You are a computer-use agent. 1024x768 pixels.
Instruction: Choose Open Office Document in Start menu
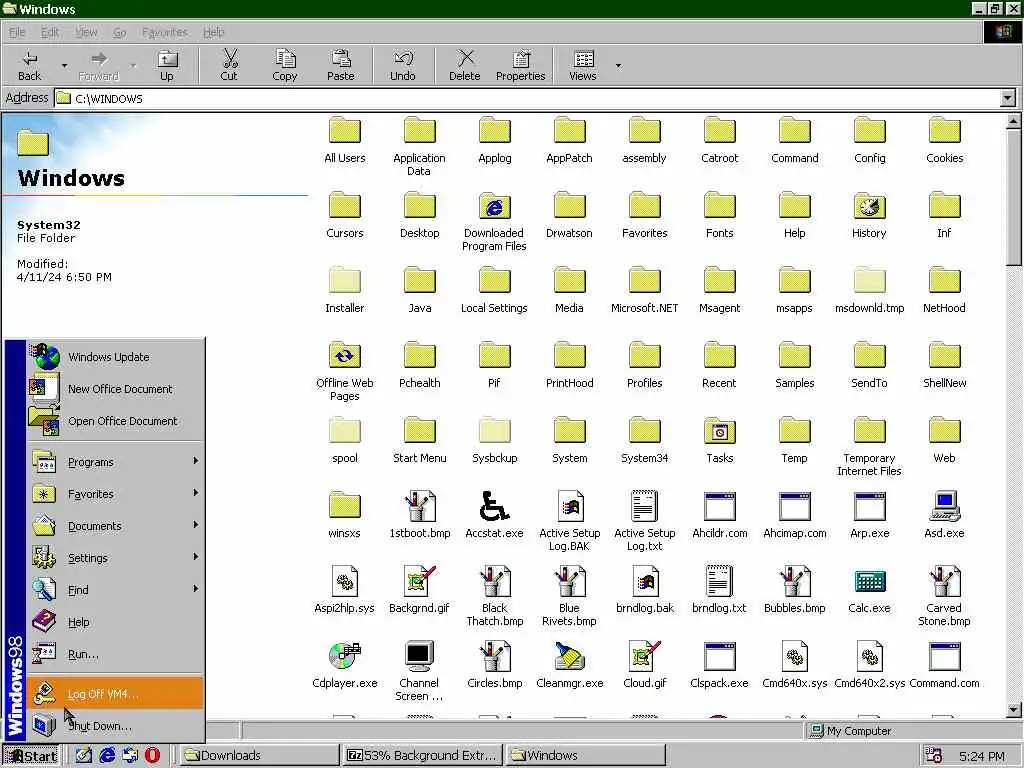click(x=116, y=421)
